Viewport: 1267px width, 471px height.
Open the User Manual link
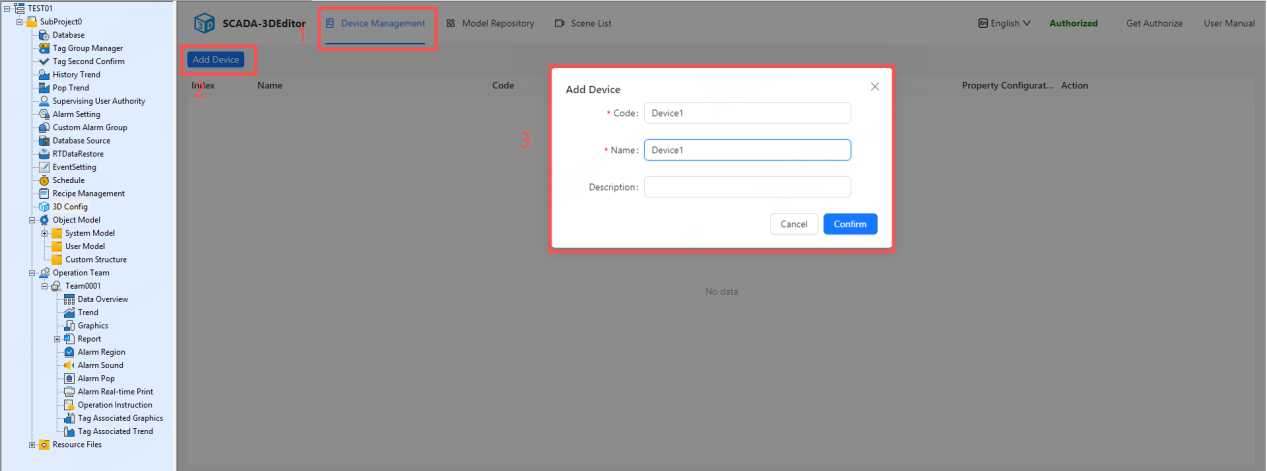(x=1229, y=23)
